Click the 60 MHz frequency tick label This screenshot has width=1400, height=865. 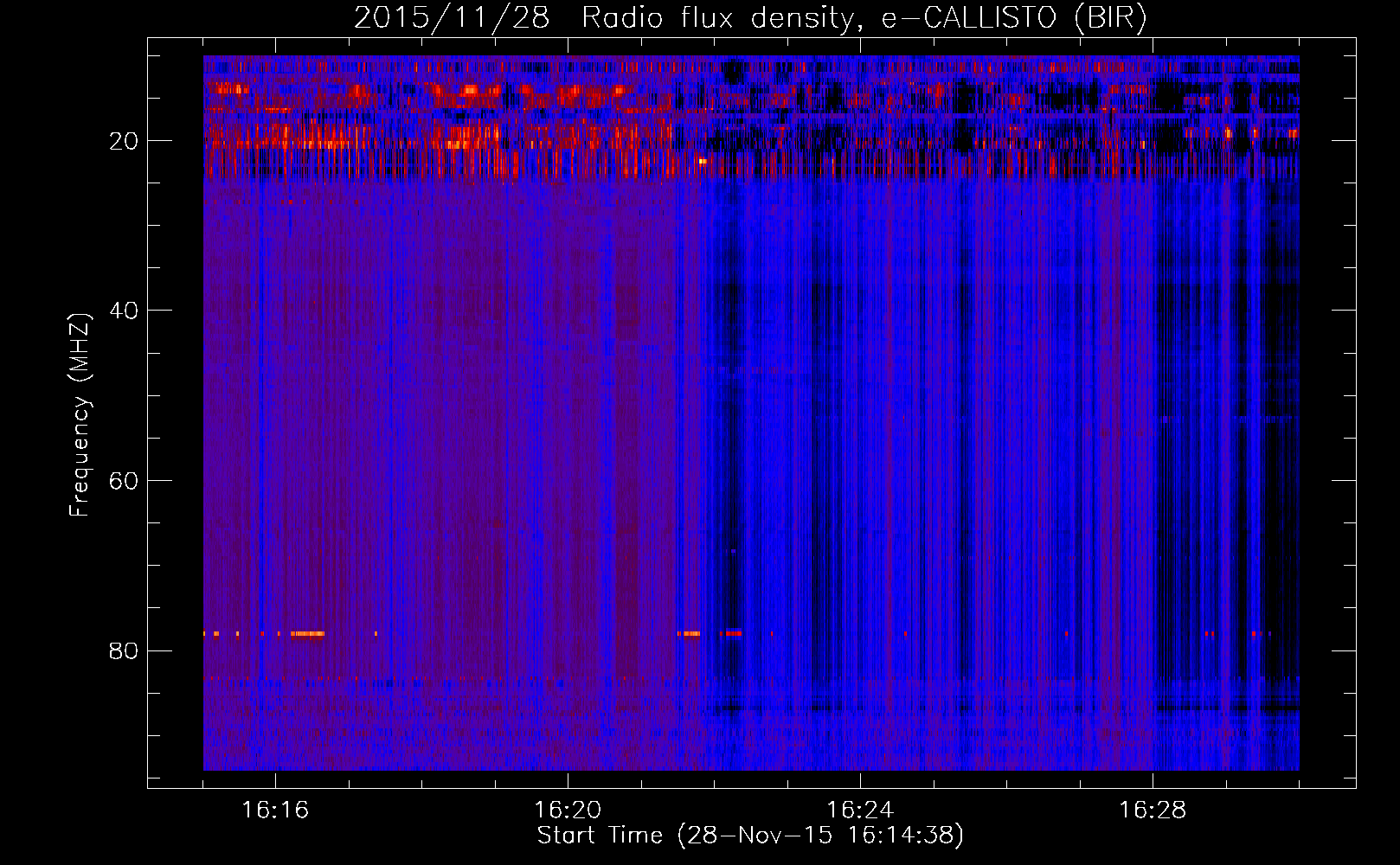click(x=124, y=481)
